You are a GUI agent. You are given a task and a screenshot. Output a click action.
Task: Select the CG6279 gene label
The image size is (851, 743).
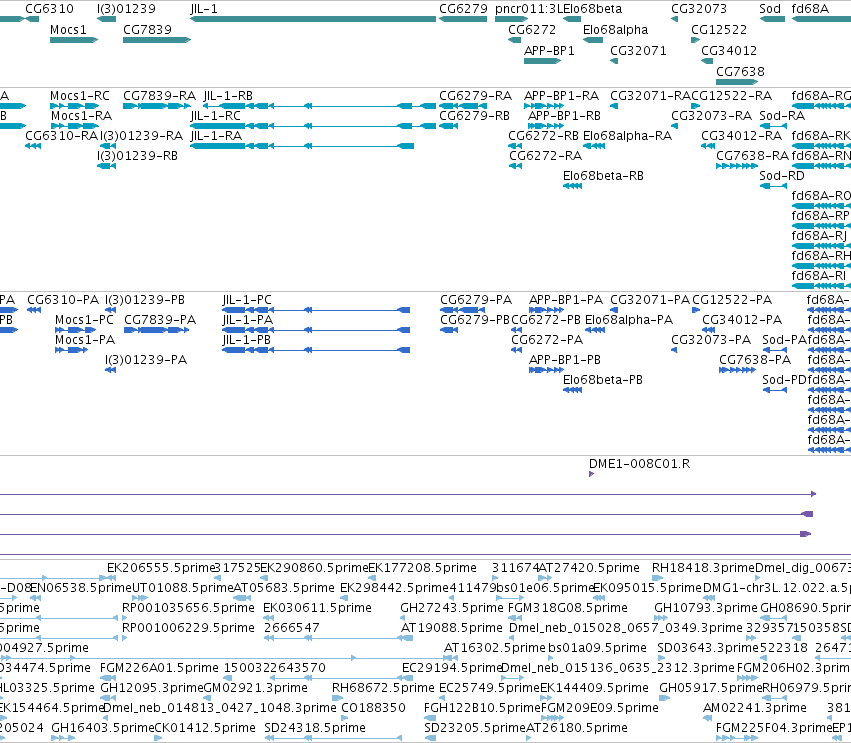pyautogui.click(x=463, y=9)
